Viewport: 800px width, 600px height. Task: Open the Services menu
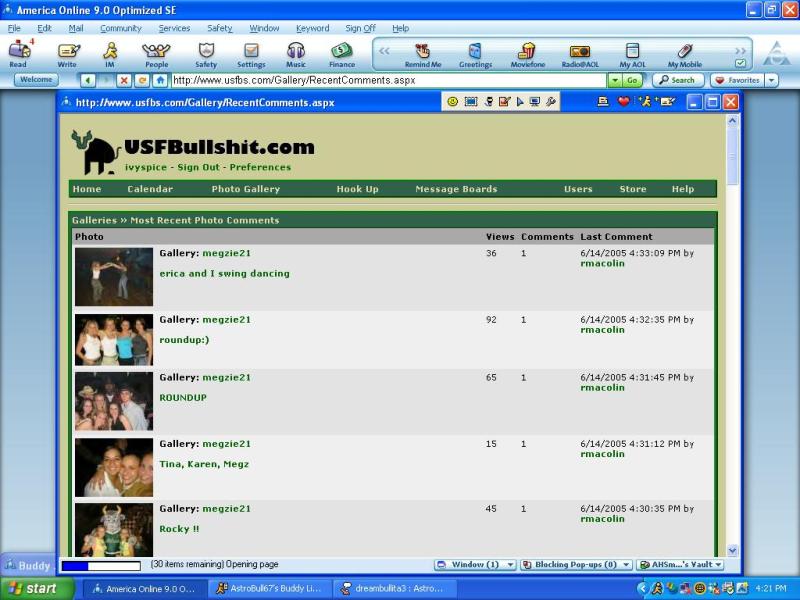point(174,28)
